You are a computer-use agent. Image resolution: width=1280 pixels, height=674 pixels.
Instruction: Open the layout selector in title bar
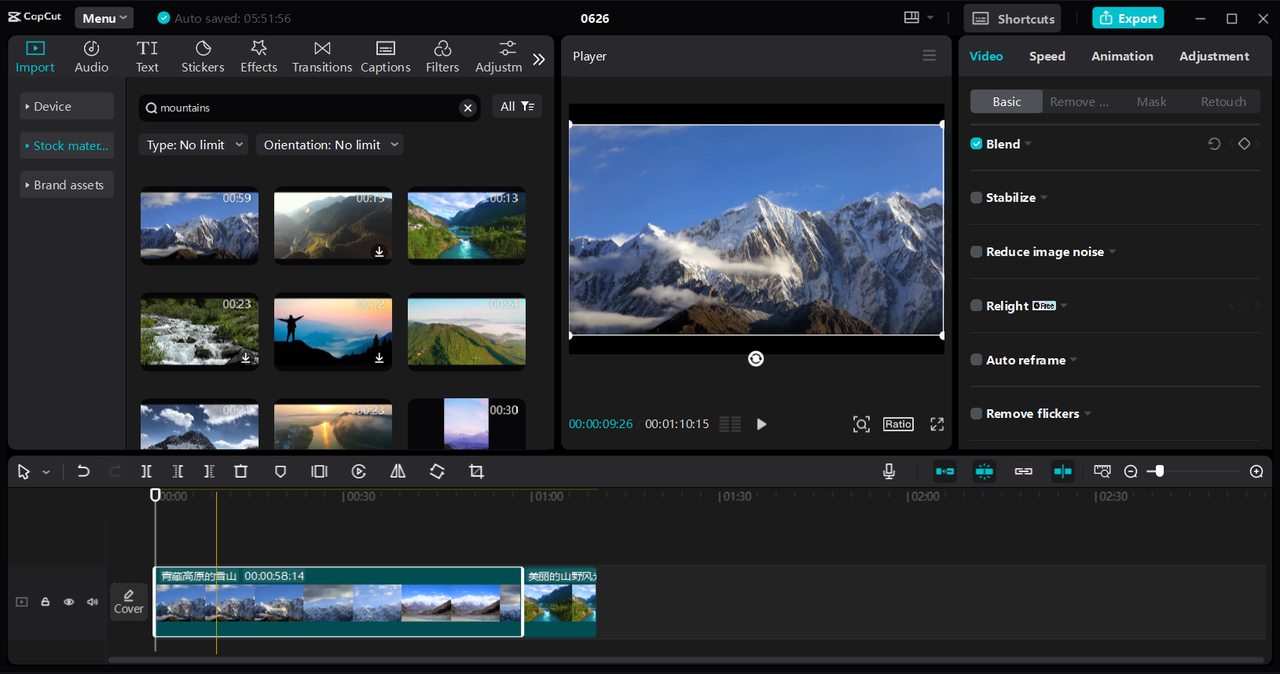tap(918, 18)
